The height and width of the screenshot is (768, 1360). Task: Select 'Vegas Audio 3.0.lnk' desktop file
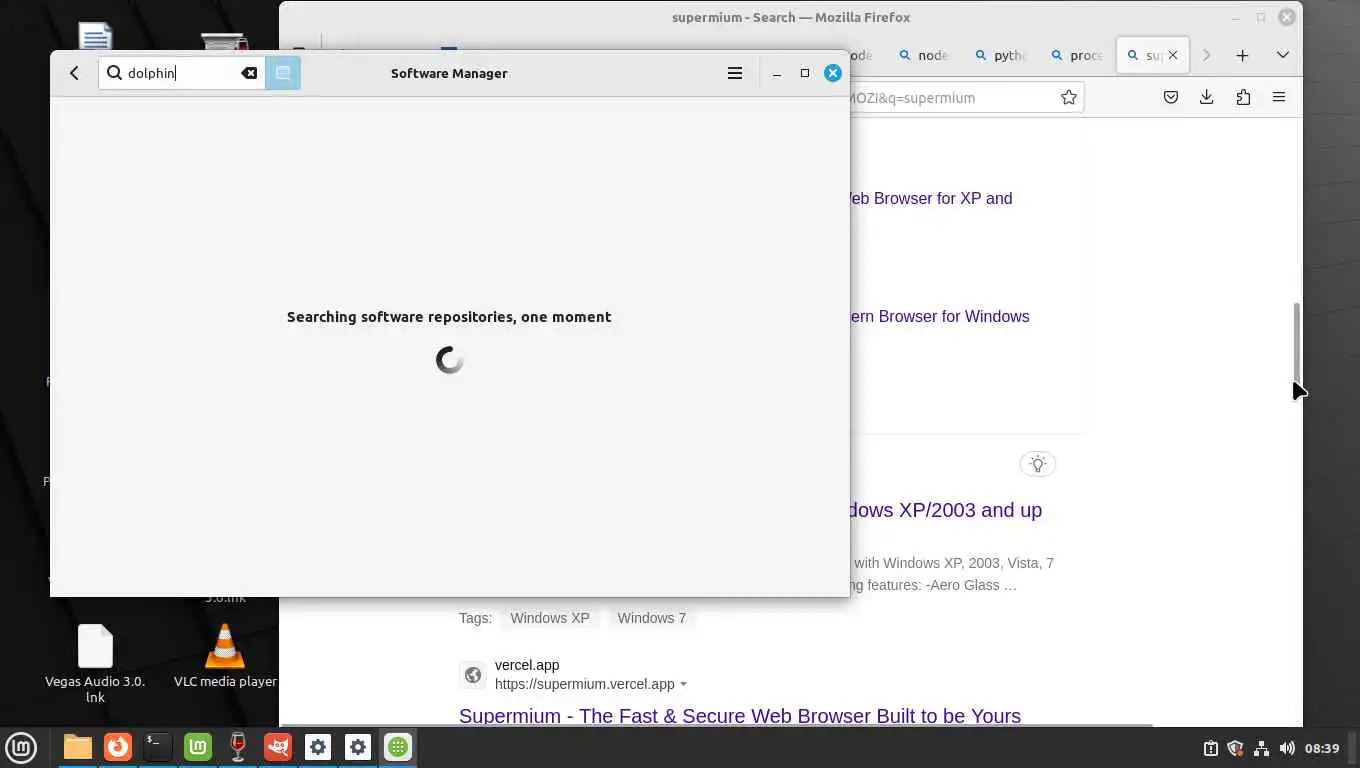point(95,663)
